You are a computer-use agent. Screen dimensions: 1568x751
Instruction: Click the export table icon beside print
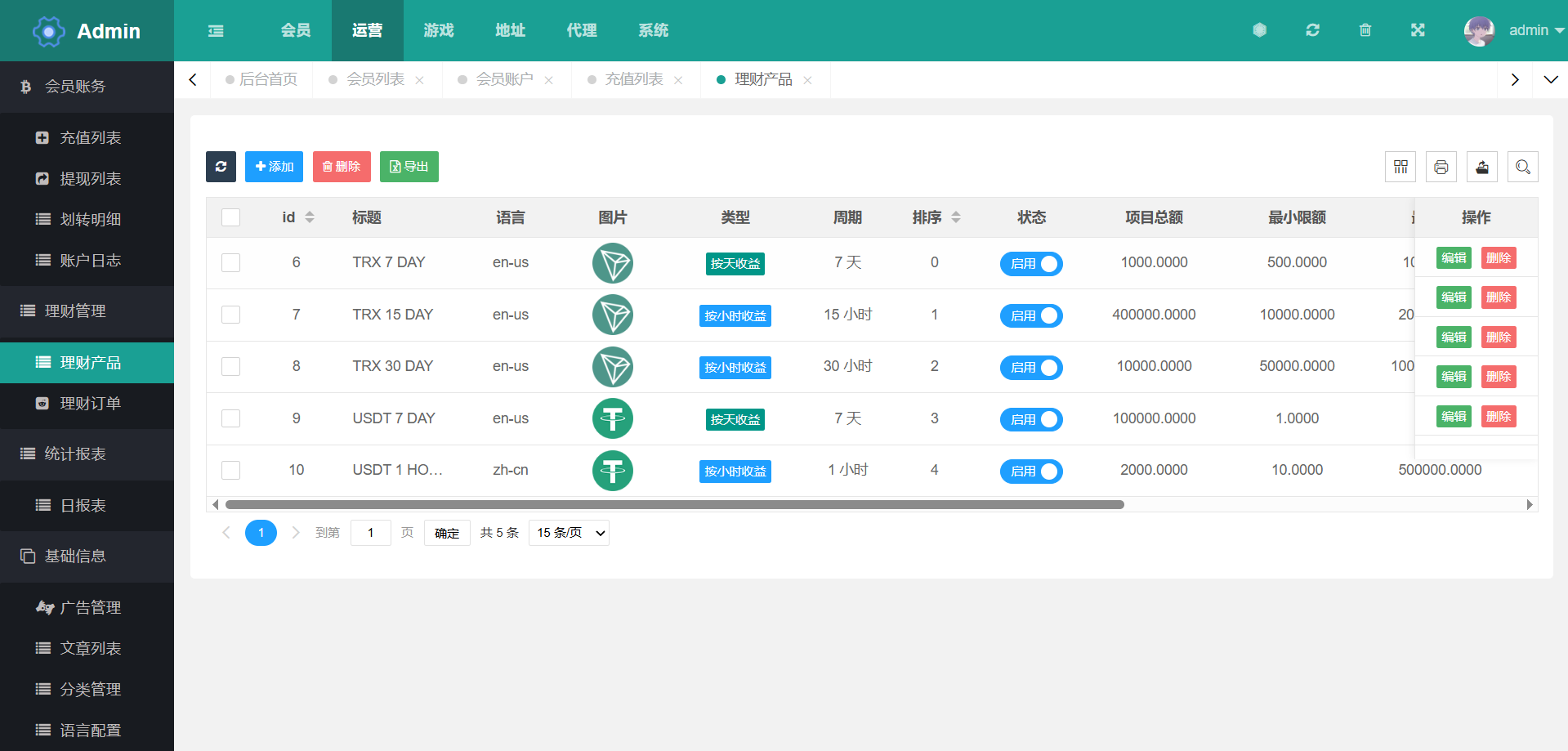click(1482, 167)
